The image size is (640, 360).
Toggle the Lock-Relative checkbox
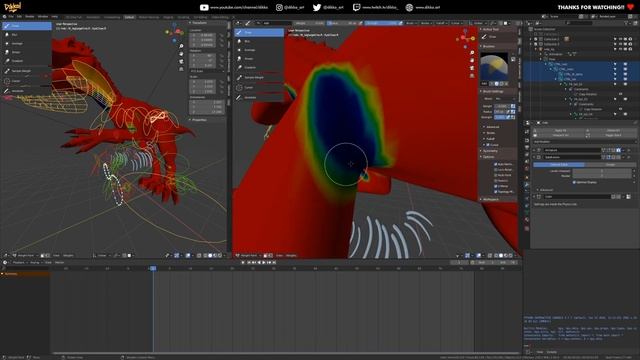[x=496, y=169]
